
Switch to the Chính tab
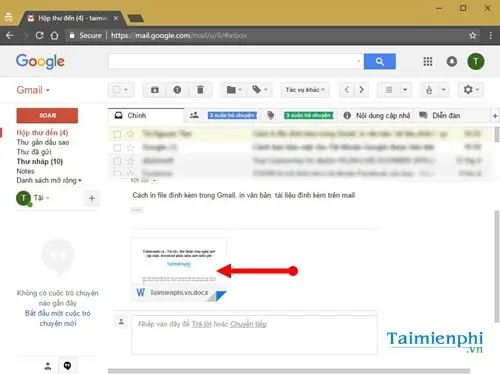point(146,116)
